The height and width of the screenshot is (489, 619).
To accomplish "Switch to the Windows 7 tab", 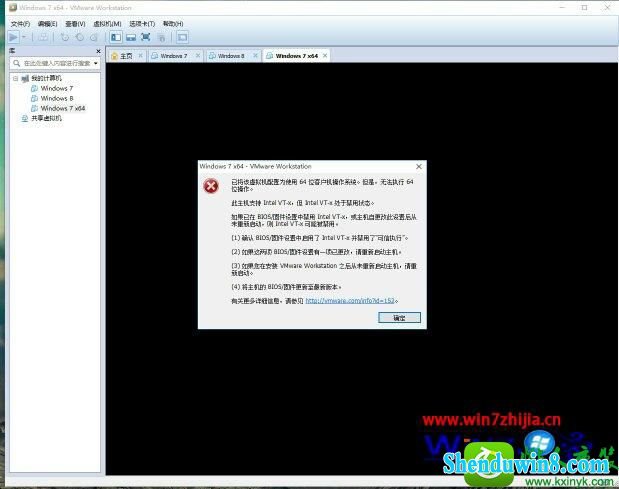I will [174, 56].
